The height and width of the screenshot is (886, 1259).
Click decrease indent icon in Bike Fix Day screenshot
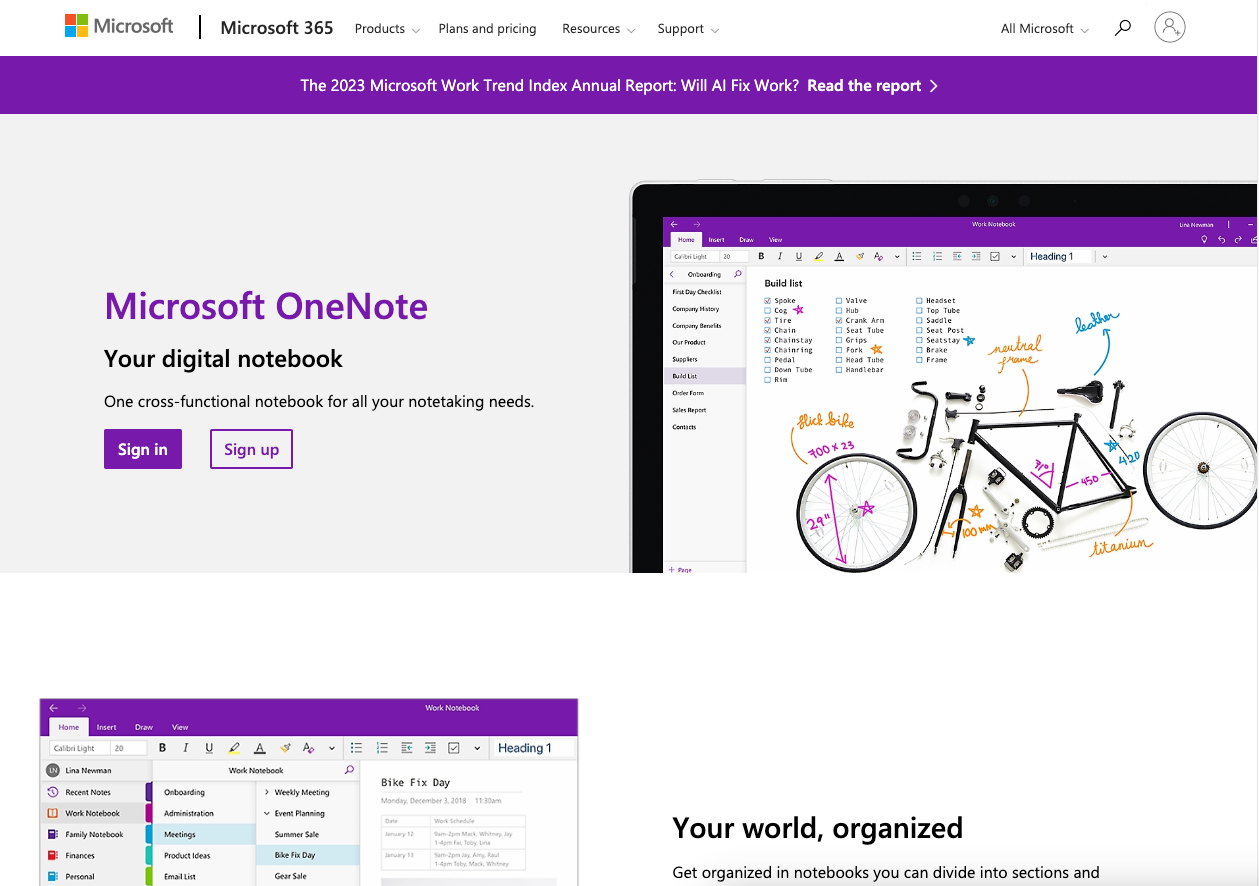[x=406, y=748]
